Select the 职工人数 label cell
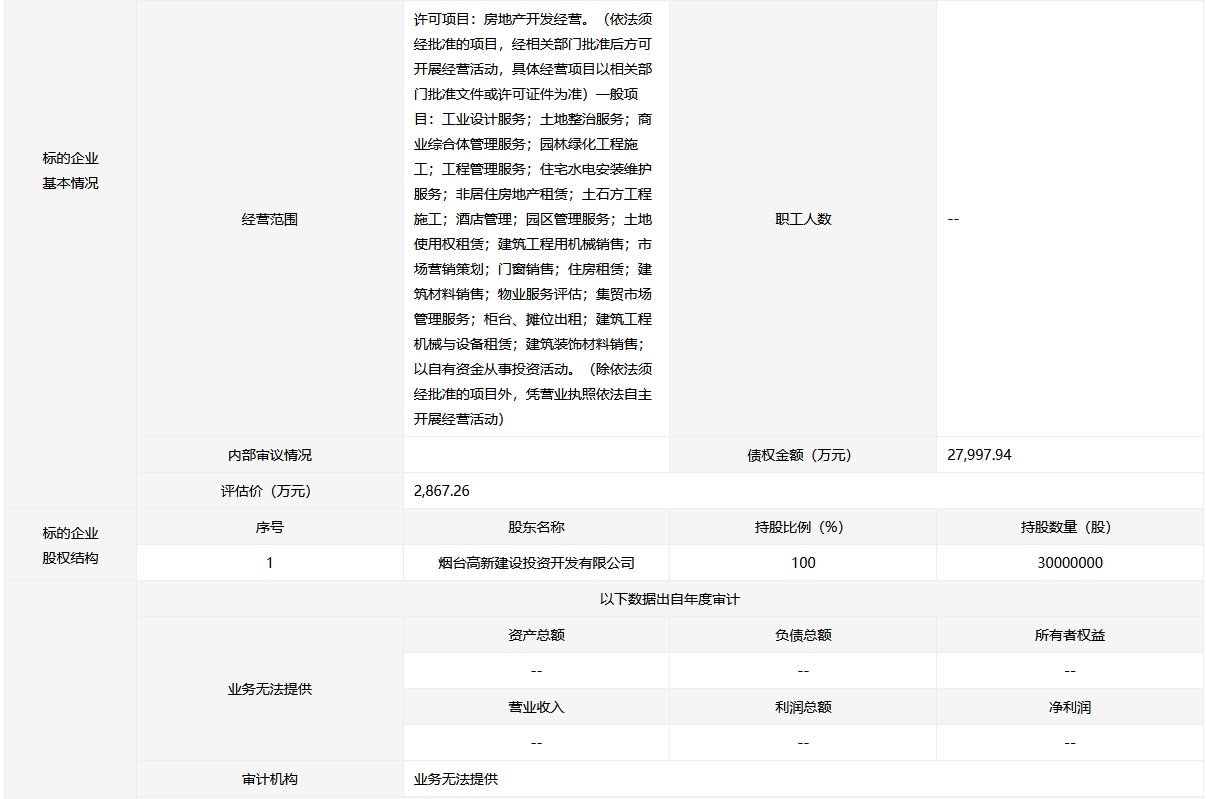The width and height of the screenshot is (1206, 799). (x=803, y=219)
